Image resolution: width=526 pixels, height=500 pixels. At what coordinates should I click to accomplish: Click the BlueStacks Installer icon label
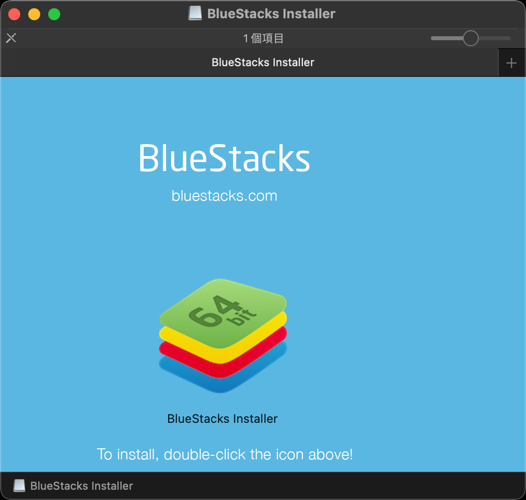click(222, 418)
